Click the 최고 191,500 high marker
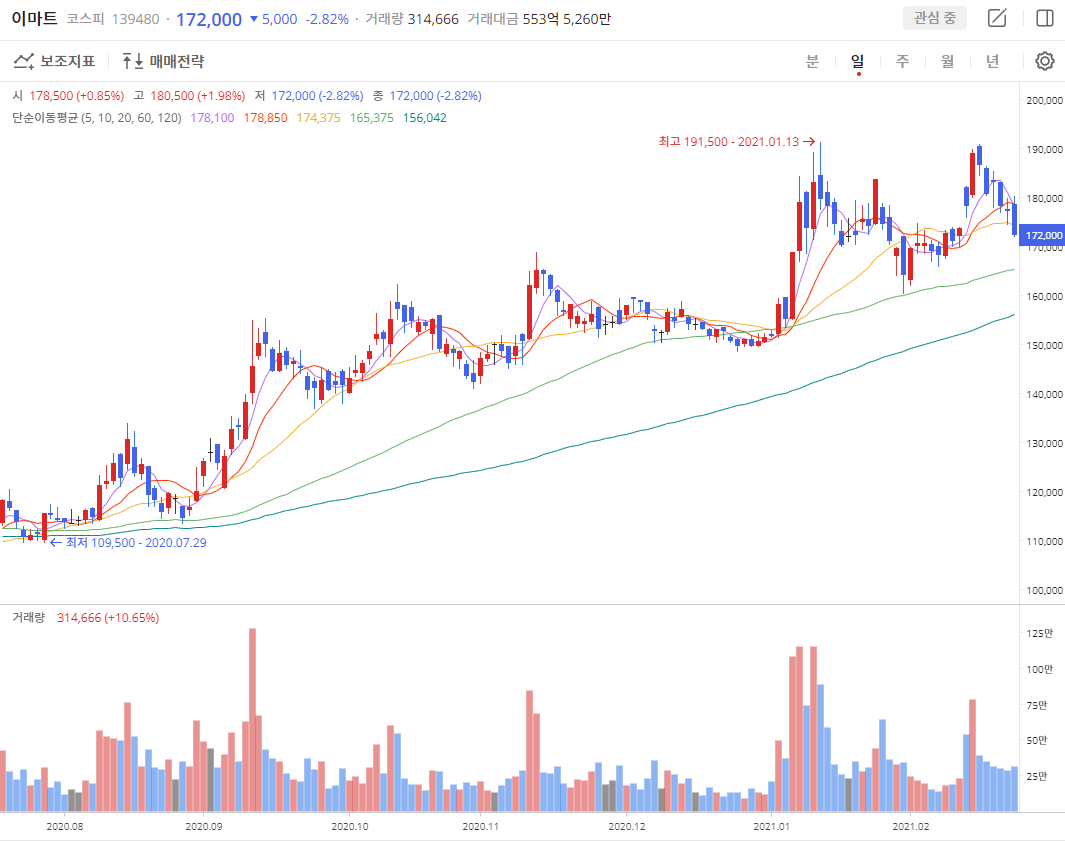The height and width of the screenshot is (841, 1065). tap(736, 141)
